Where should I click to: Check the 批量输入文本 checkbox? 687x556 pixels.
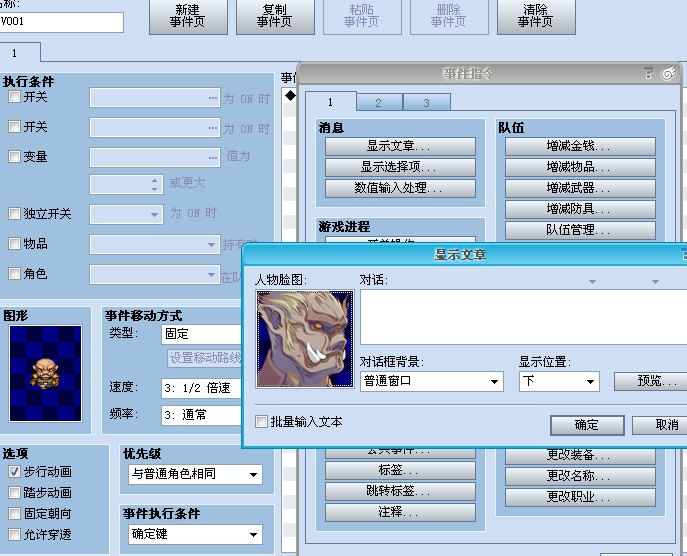click(261, 422)
